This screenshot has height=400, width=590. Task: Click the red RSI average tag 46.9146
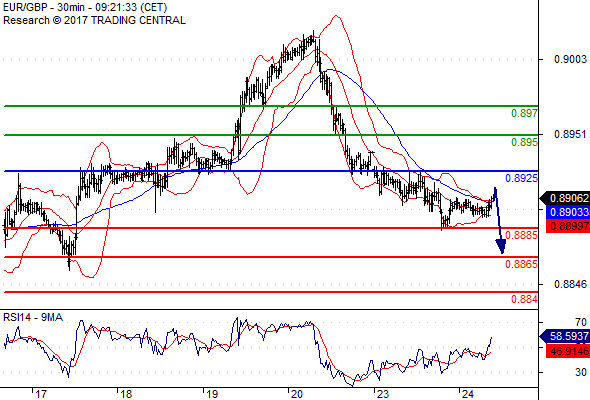click(x=567, y=351)
